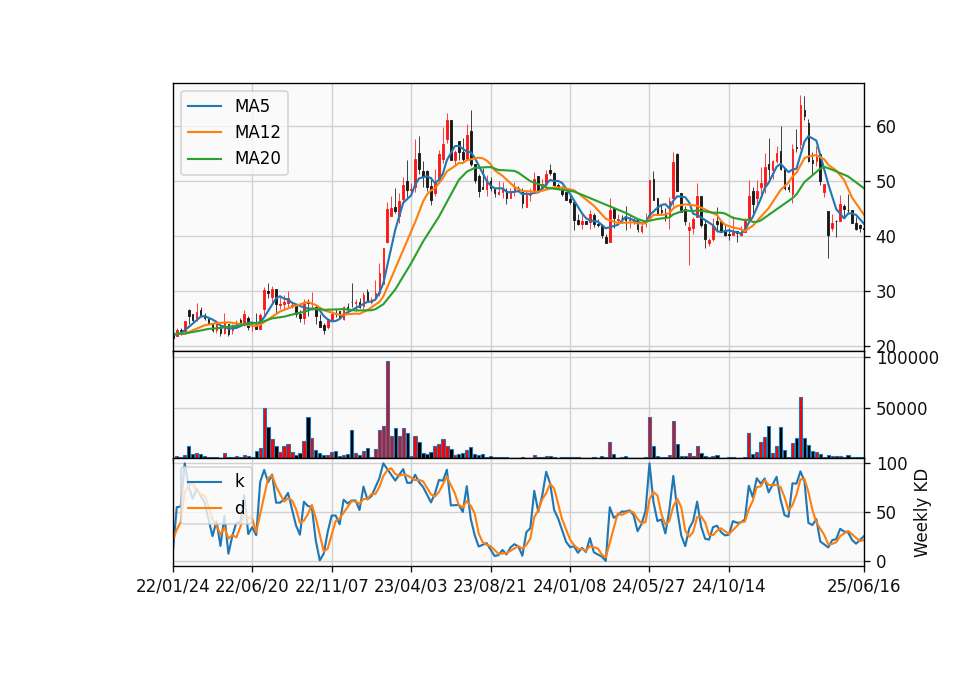Click the 22/06/20 date tick label
The image size is (960, 690).
[252, 586]
